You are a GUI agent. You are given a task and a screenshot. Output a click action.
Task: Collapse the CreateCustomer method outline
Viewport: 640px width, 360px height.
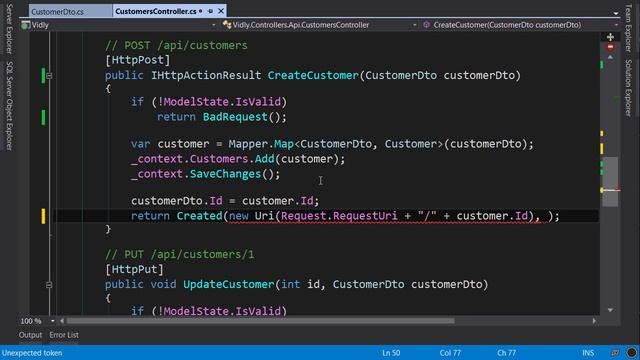(49, 76)
